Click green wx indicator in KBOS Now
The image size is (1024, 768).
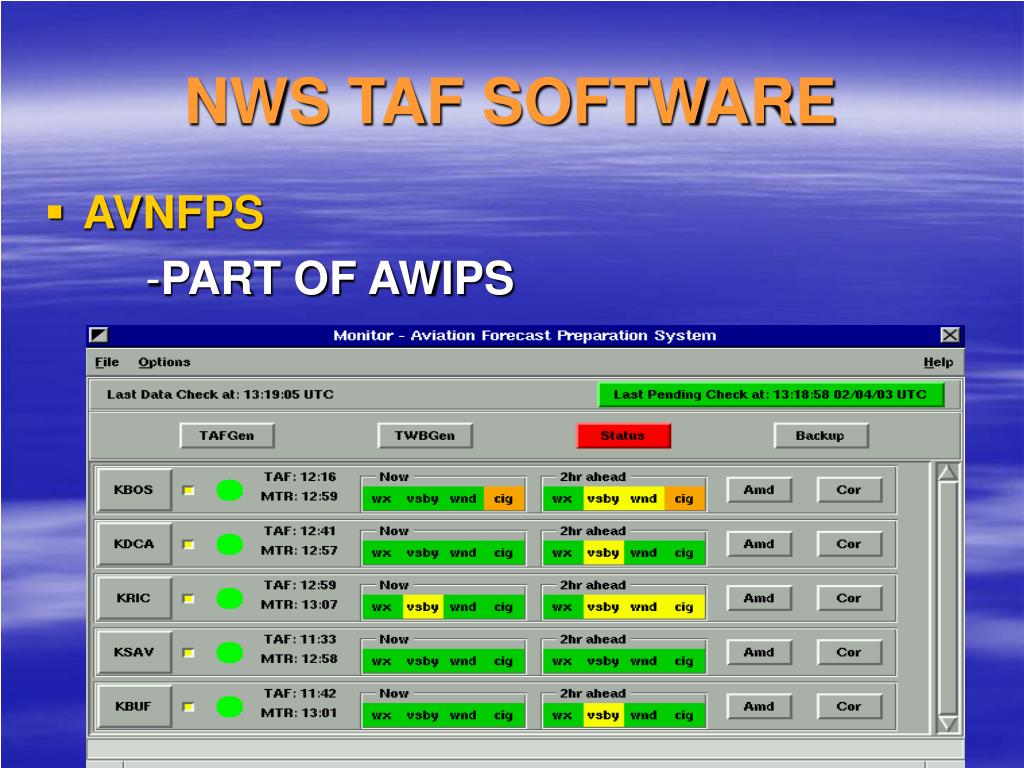coord(382,499)
